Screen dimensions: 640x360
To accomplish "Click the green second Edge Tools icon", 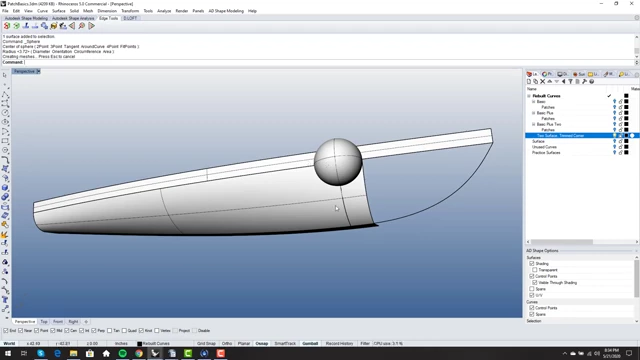I will click(16, 26).
